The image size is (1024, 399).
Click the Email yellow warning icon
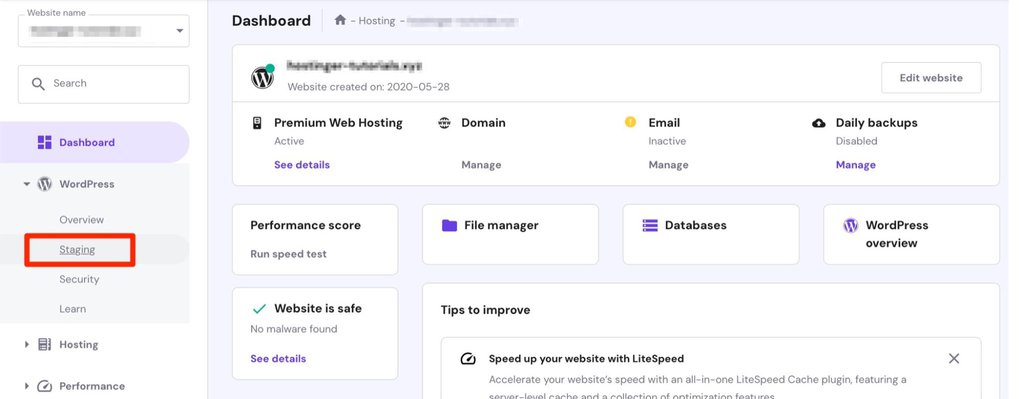click(x=630, y=122)
